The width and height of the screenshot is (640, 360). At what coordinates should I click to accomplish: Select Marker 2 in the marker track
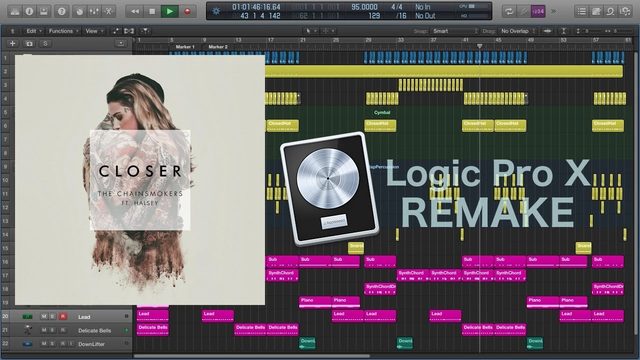click(218, 47)
